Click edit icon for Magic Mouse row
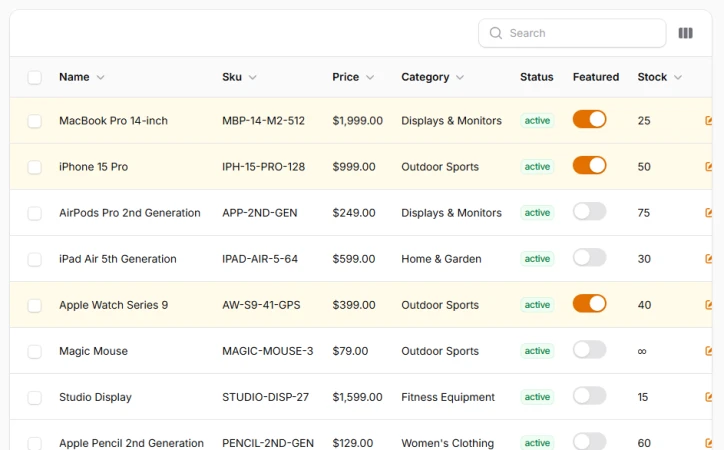 [x=708, y=351]
